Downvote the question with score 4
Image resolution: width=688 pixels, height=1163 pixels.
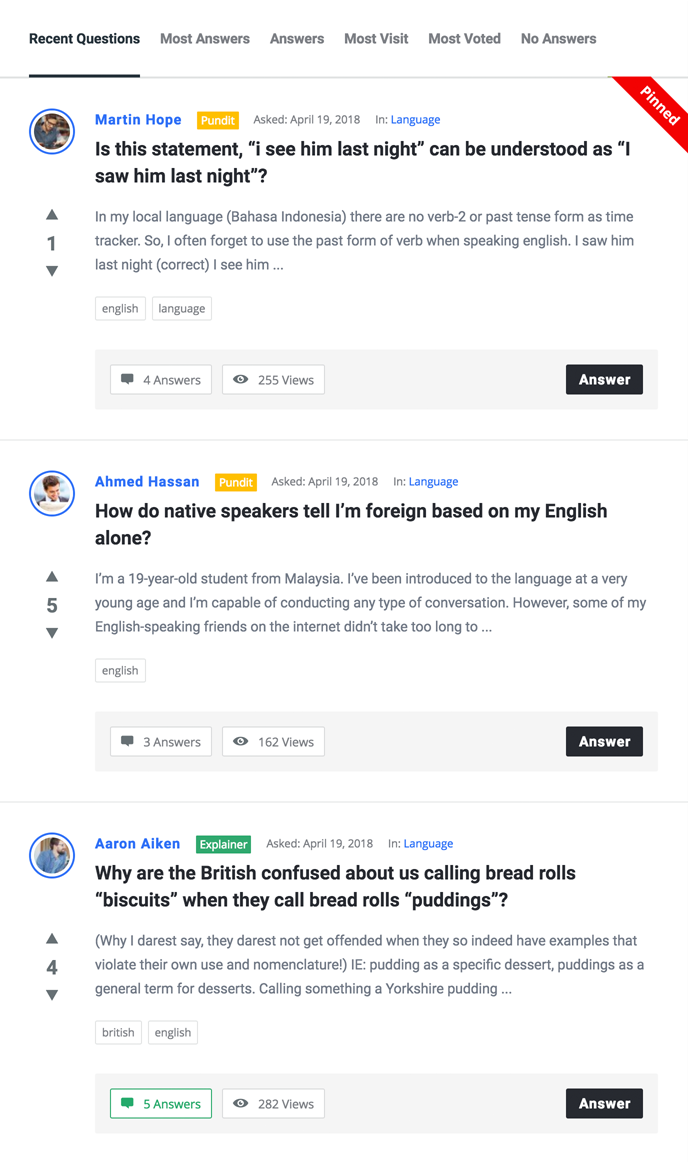52,995
